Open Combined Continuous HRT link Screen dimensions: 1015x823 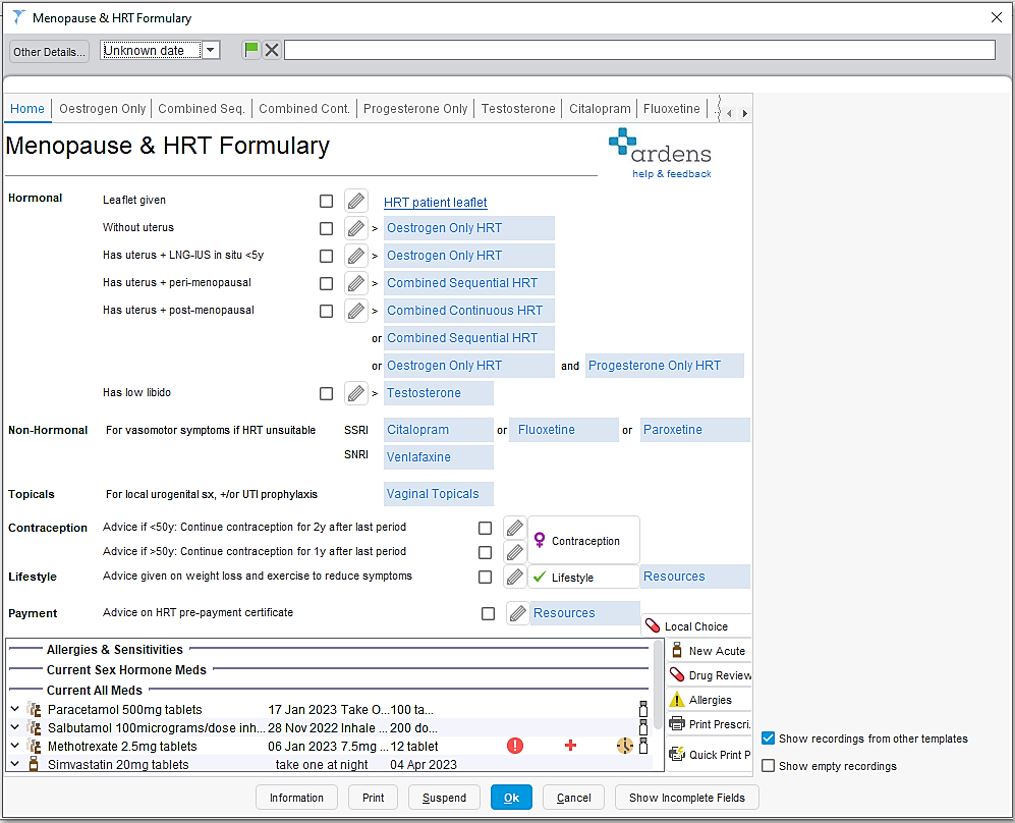click(x=469, y=311)
